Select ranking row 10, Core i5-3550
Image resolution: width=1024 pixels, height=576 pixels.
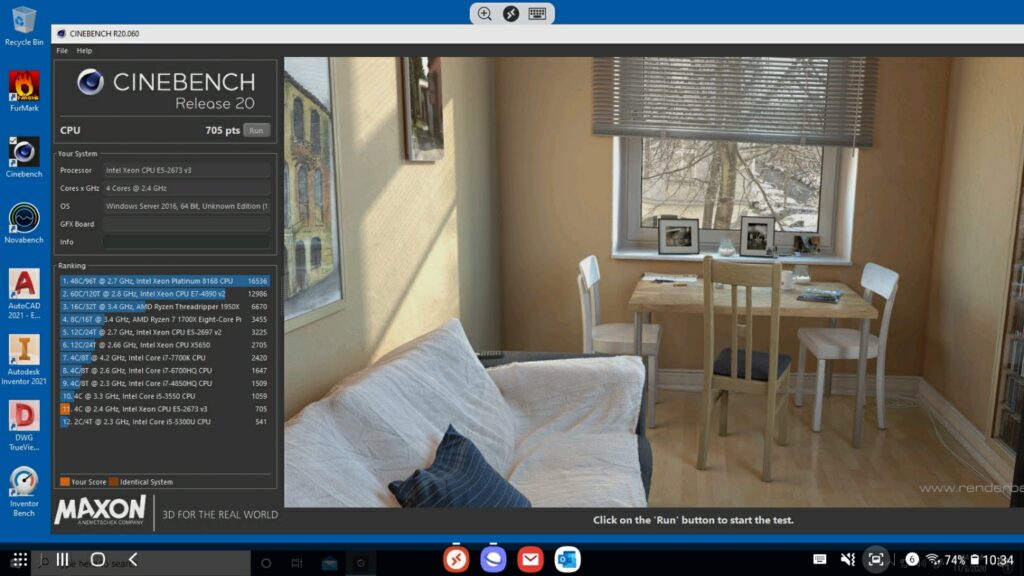pyautogui.click(x=165, y=396)
